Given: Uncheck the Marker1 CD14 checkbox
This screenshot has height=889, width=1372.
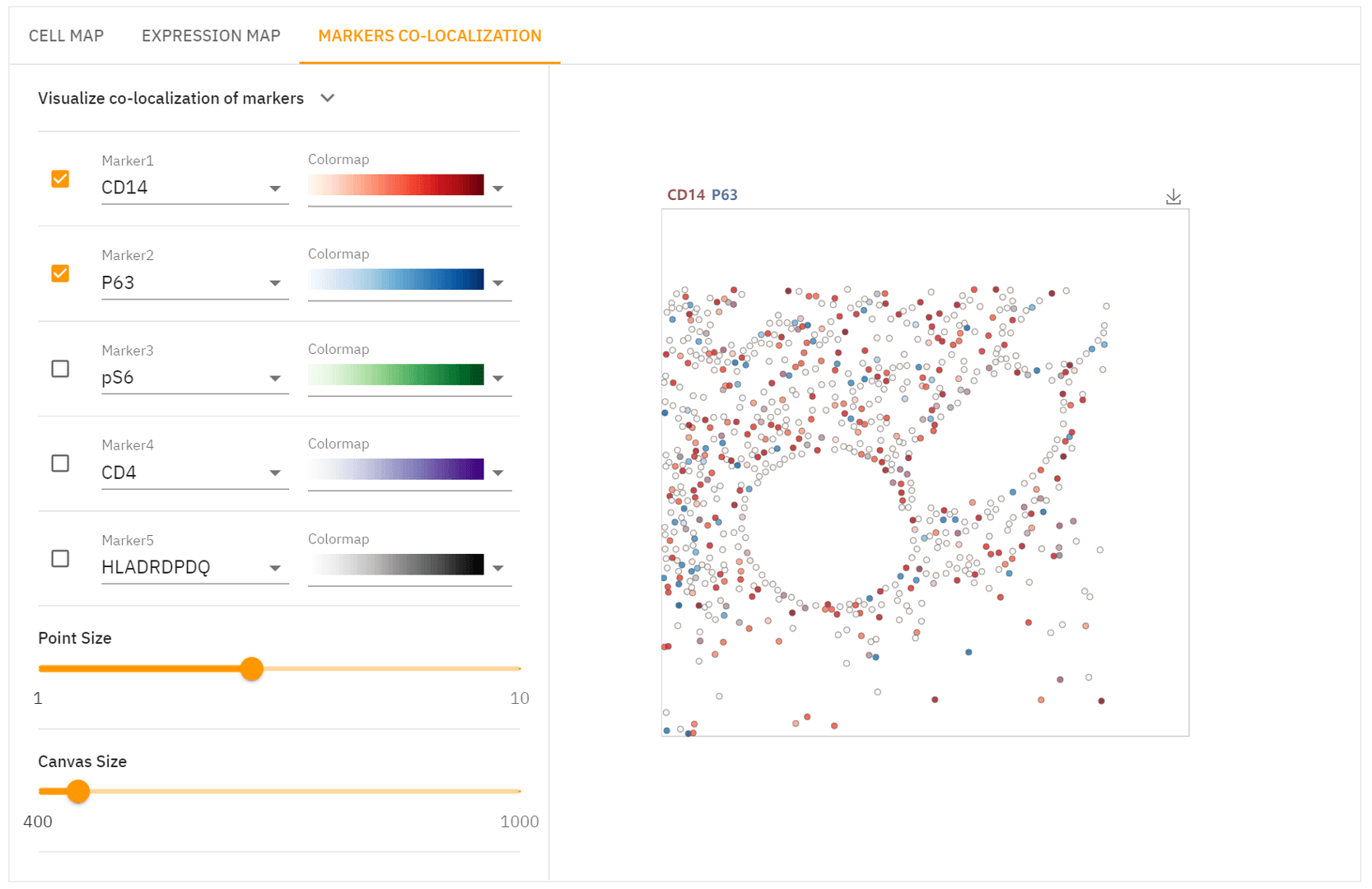Looking at the screenshot, I should point(60,179).
